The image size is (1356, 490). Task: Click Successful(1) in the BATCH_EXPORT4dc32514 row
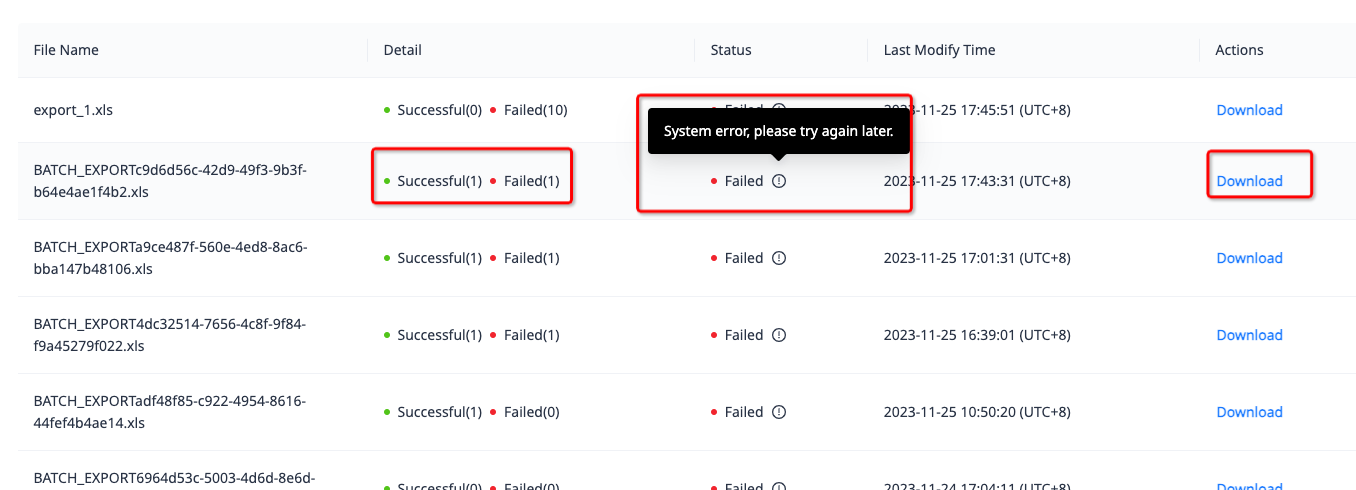tap(439, 335)
